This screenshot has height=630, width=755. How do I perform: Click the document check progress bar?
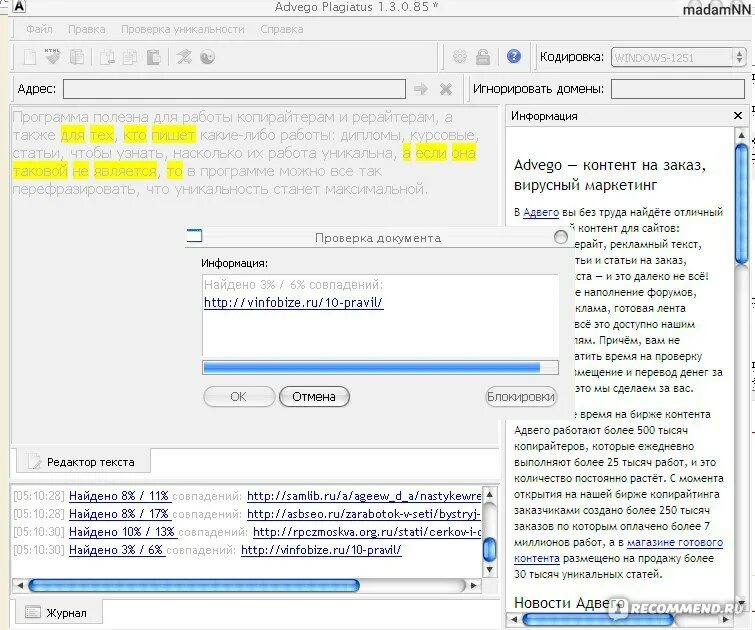[380, 368]
